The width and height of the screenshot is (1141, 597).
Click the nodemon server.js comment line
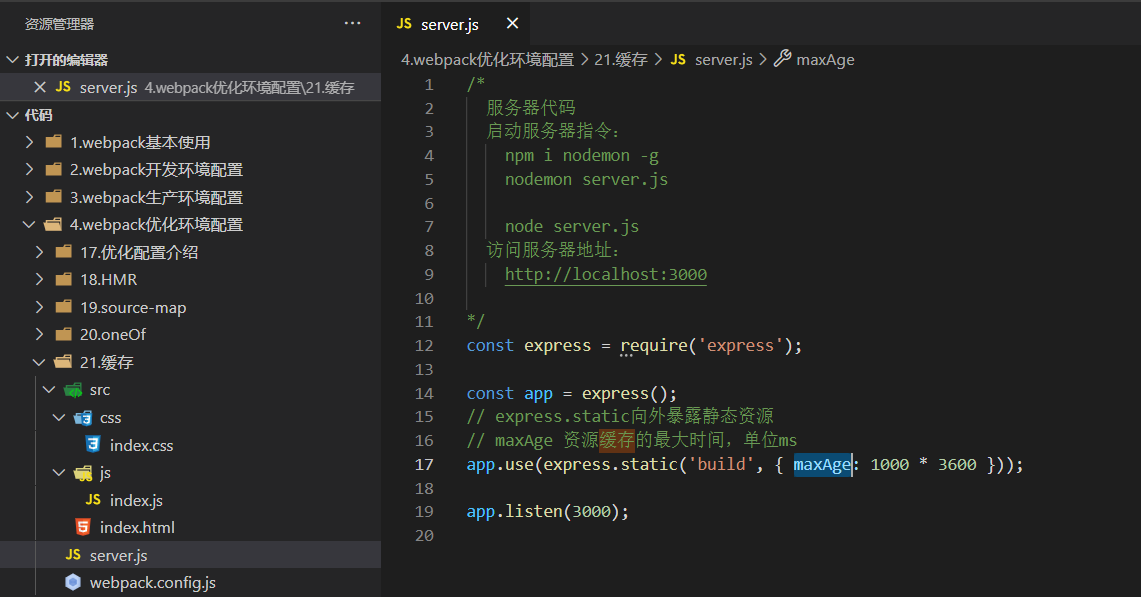coord(587,180)
